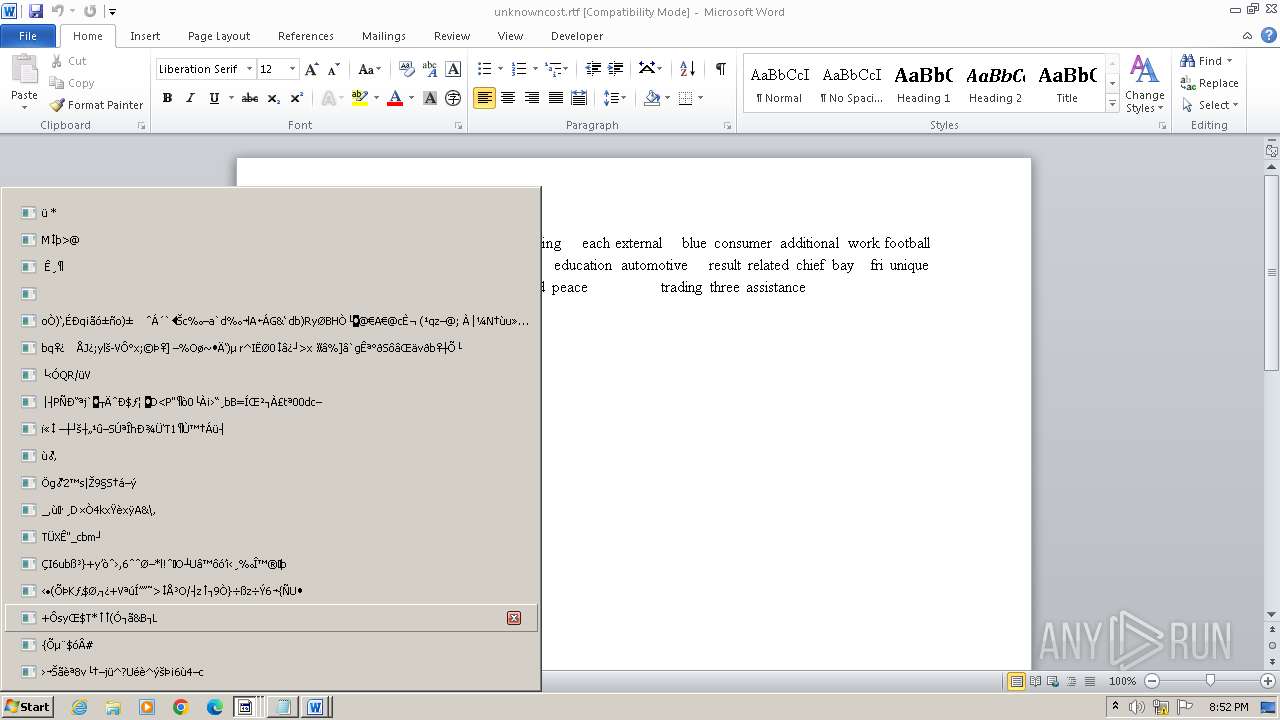The height and width of the screenshot is (720, 1280).
Task: Apply yellow text highlight color
Action: coord(360,98)
